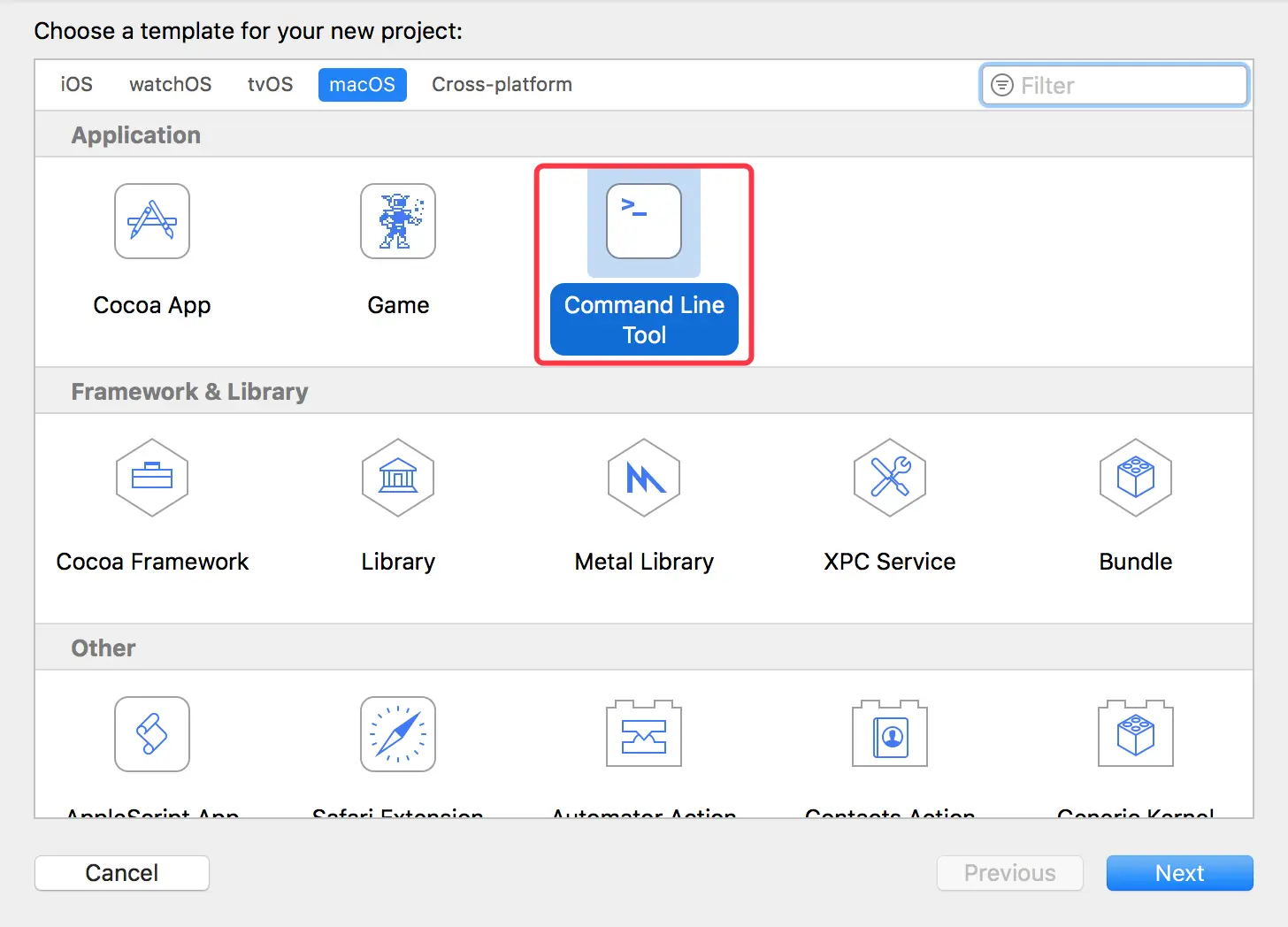Pick the Bundle brick icon

pos(1136,478)
